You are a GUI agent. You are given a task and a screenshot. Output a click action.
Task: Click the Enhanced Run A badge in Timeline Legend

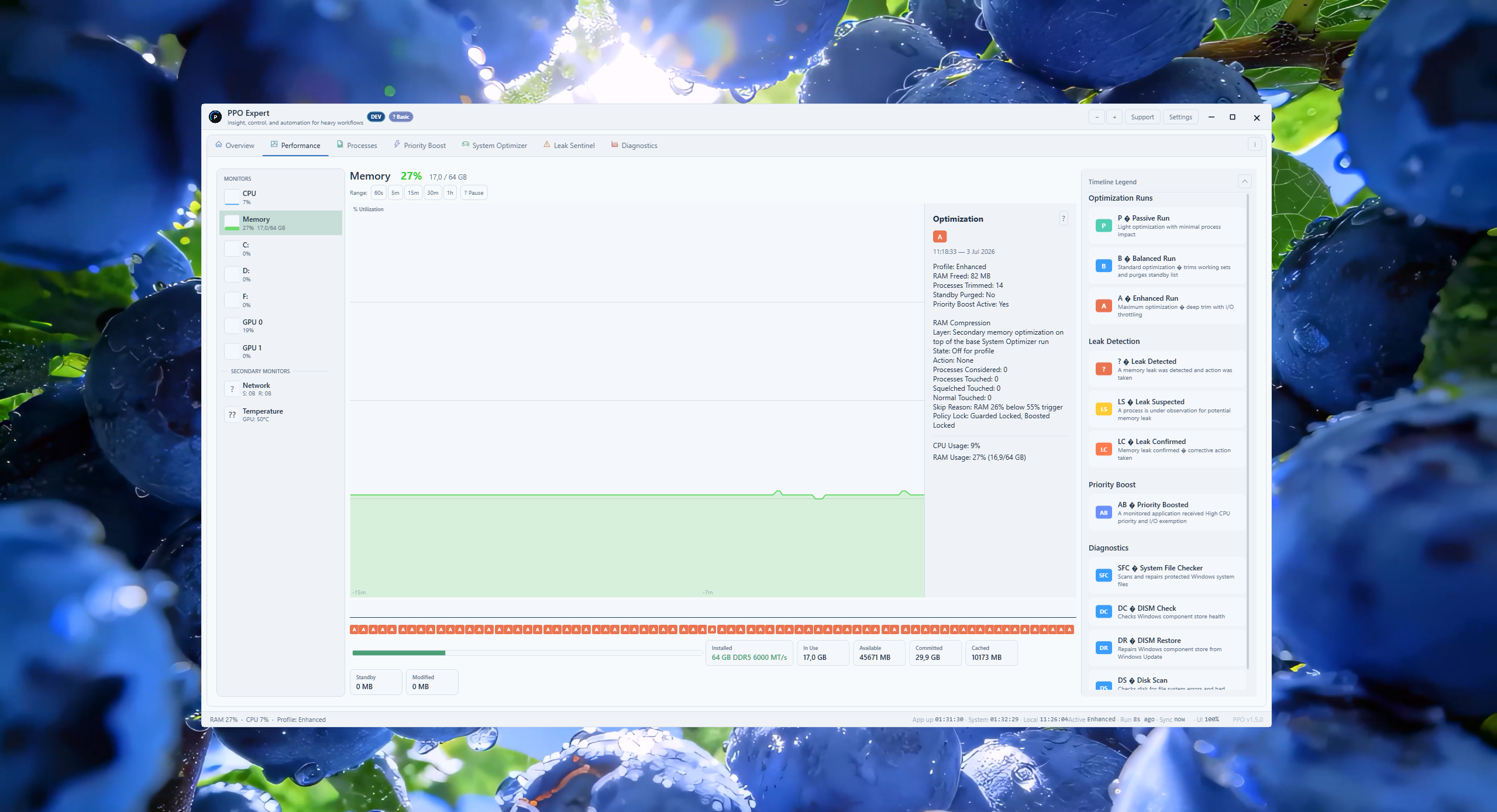coord(1103,306)
